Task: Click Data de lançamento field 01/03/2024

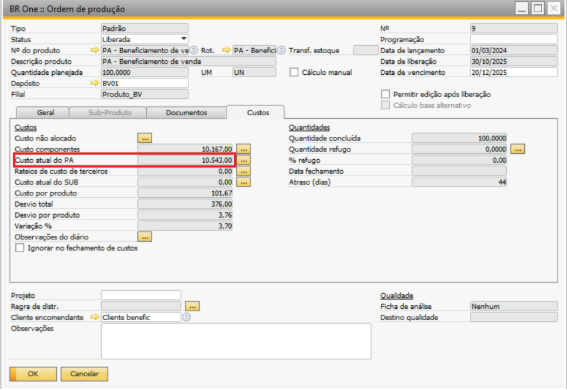Action: click(x=514, y=50)
